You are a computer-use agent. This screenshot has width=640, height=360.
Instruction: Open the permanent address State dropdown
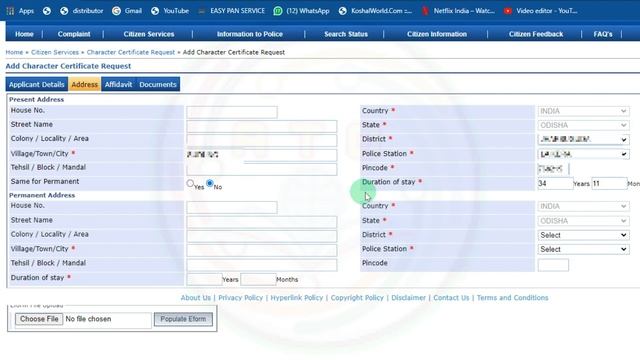pos(583,221)
